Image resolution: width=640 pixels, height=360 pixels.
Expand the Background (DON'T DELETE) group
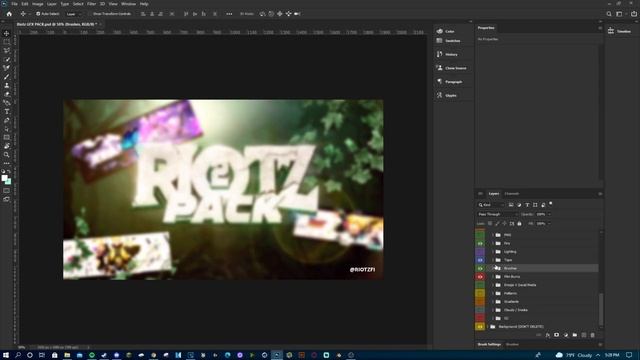click(x=488, y=327)
